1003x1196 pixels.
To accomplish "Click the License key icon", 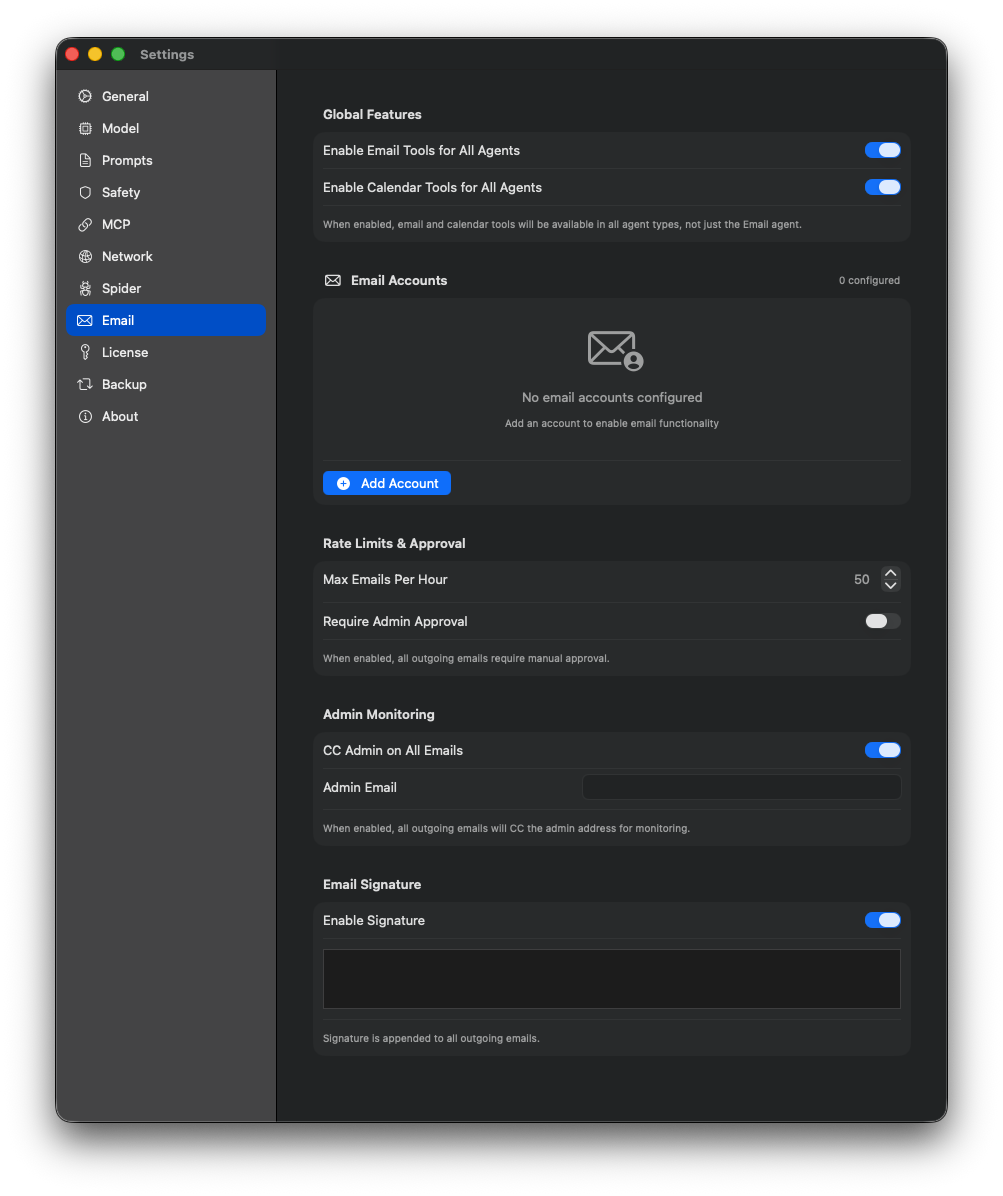I will tap(86, 352).
